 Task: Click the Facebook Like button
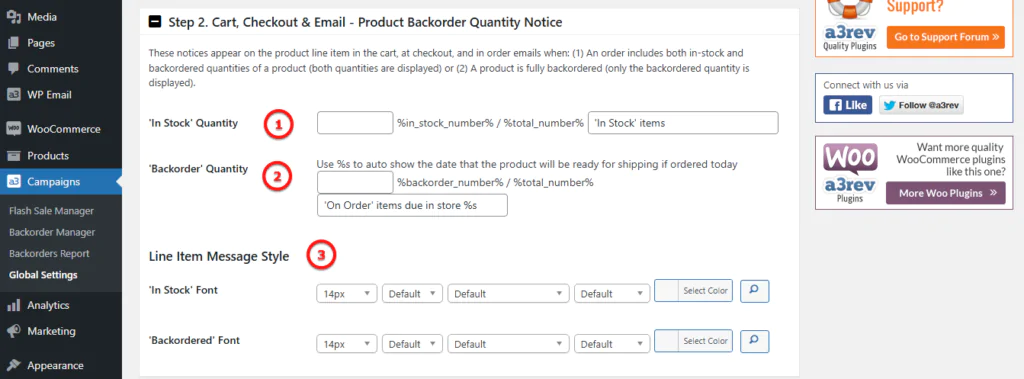[848, 105]
